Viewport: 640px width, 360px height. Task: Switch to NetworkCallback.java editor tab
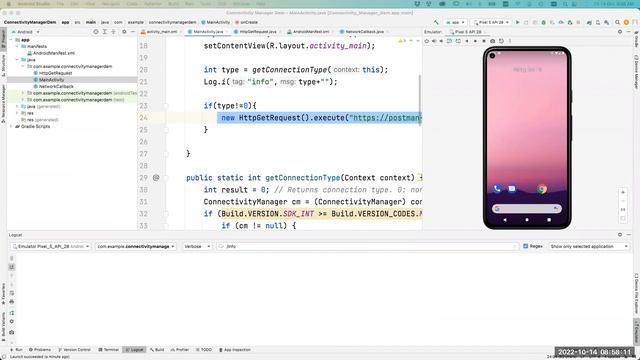(x=362, y=31)
